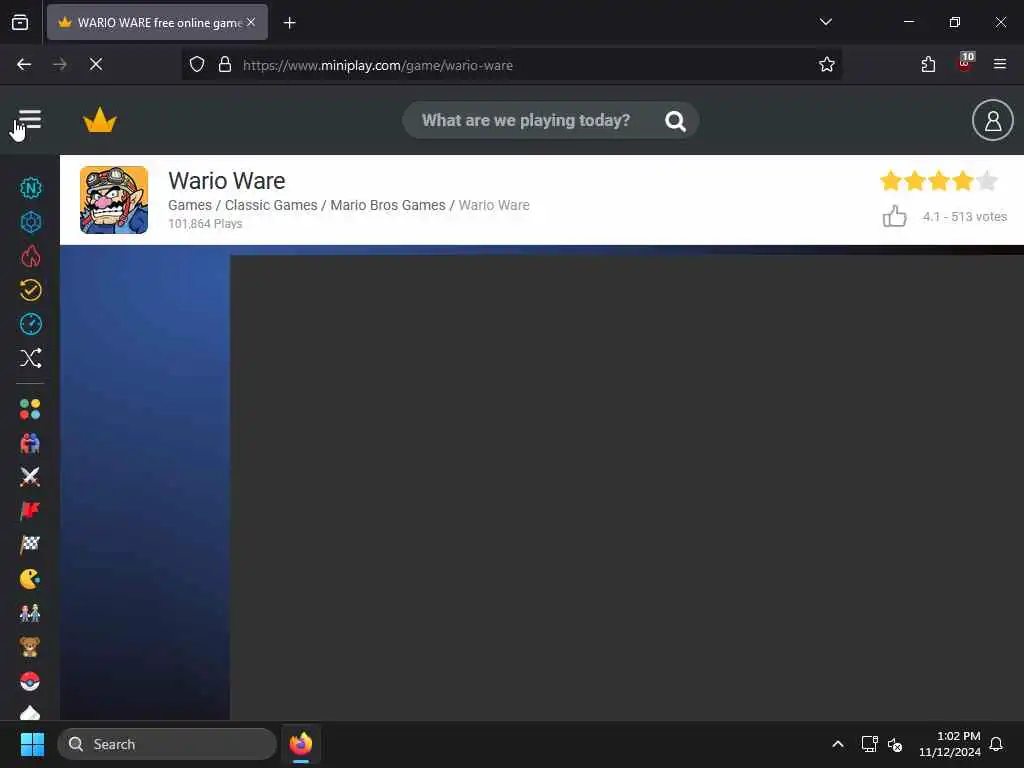Open the crossed swords sidebar icon
This screenshot has width=1024, height=768.
30,477
